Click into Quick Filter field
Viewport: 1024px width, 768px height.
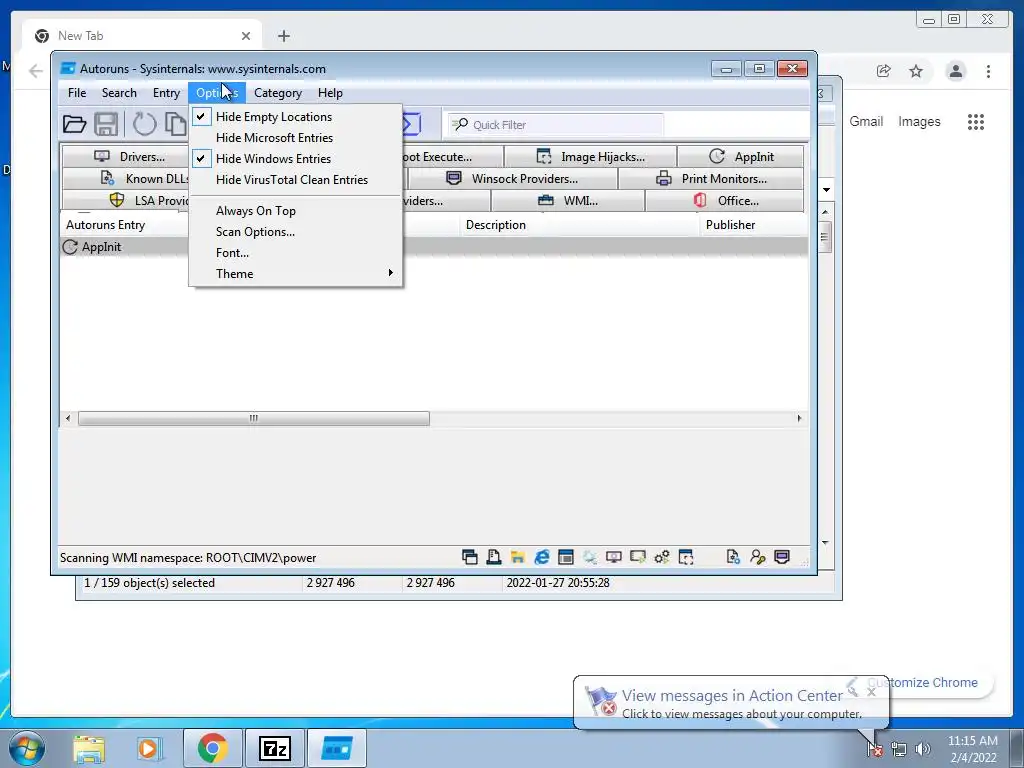(x=555, y=125)
